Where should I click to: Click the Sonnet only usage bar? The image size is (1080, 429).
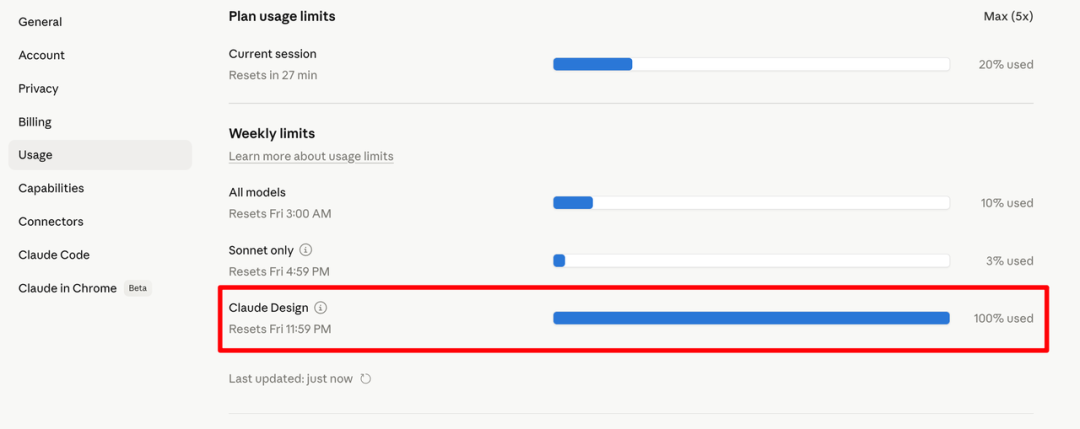tap(751, 261)
